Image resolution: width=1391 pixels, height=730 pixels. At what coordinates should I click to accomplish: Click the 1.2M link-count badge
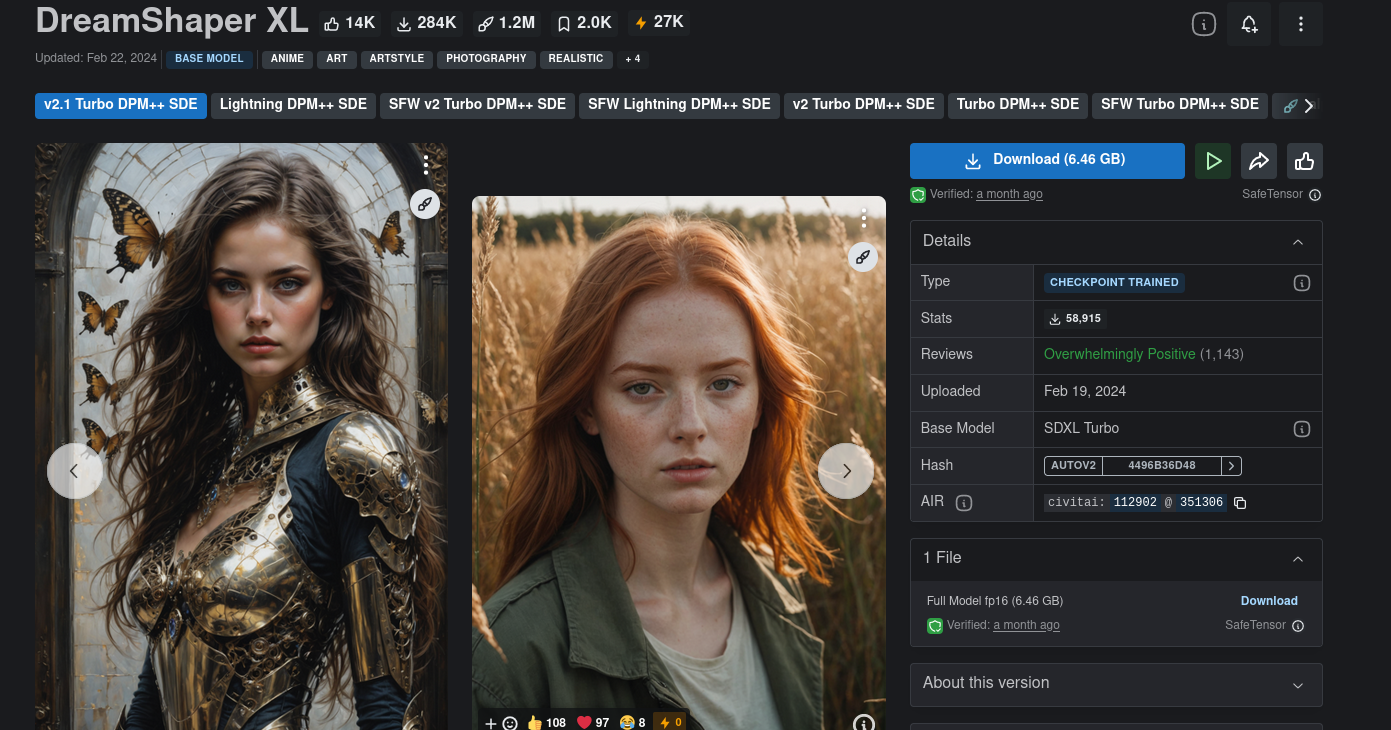coord(507,23)
